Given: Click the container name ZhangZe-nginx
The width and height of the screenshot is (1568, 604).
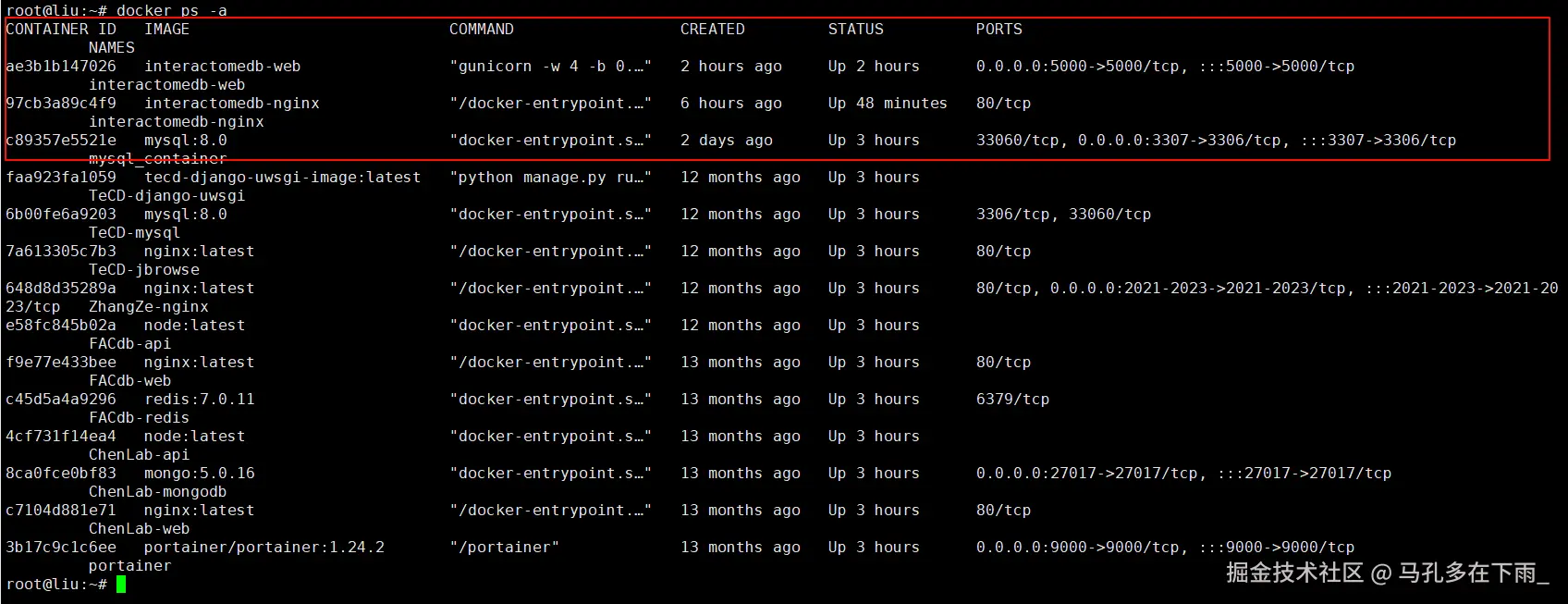Looking at the screenshot, I should click(148, 307).
